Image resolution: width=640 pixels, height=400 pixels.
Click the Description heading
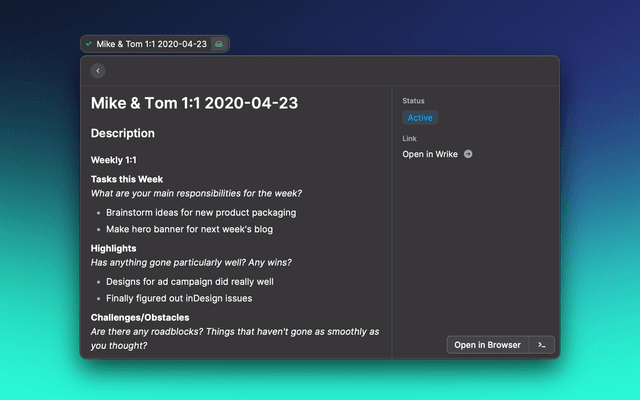pyautogui.click(x=123, y=133)
